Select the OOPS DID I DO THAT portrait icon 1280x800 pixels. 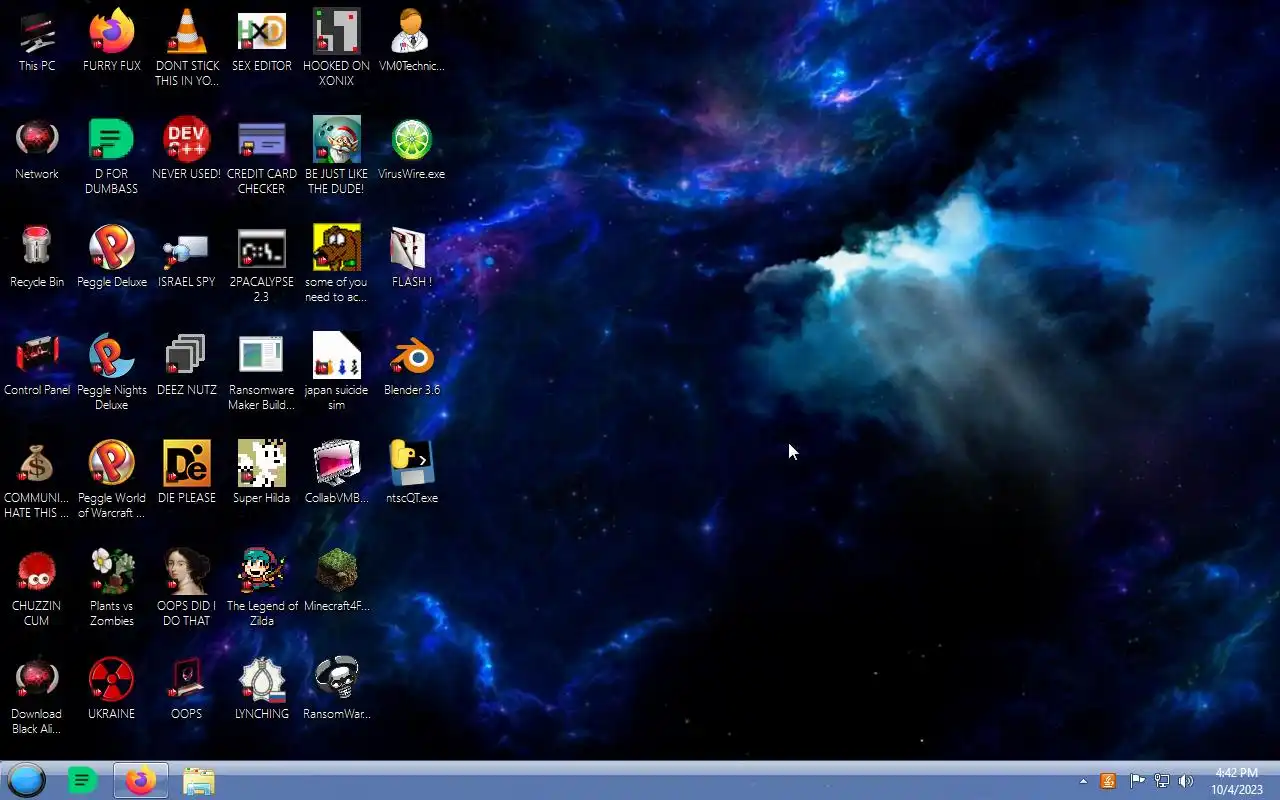click(x=187, y=589)
